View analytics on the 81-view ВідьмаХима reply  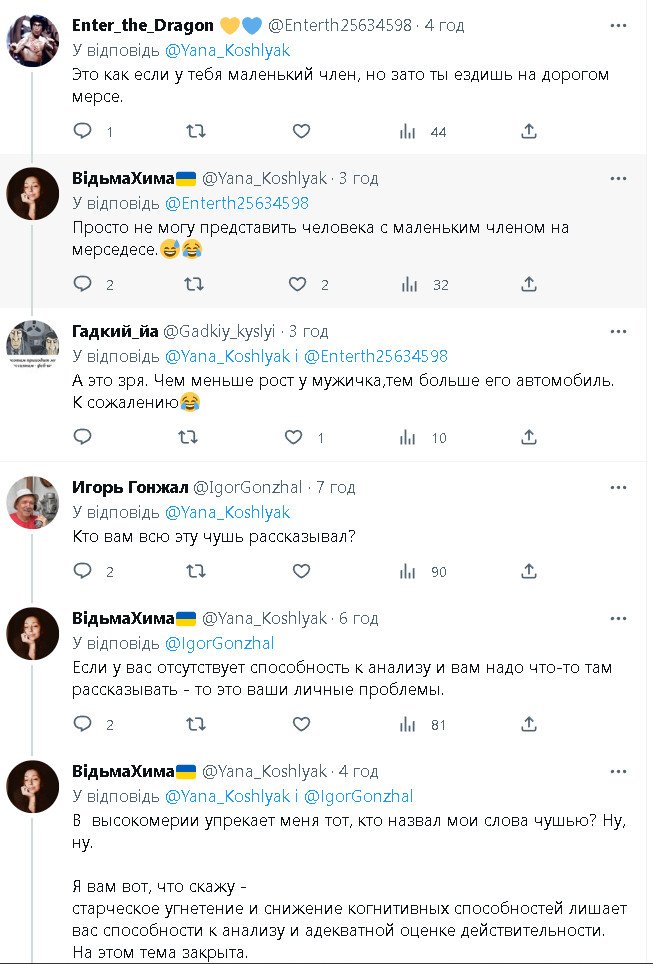click(408, 724)
